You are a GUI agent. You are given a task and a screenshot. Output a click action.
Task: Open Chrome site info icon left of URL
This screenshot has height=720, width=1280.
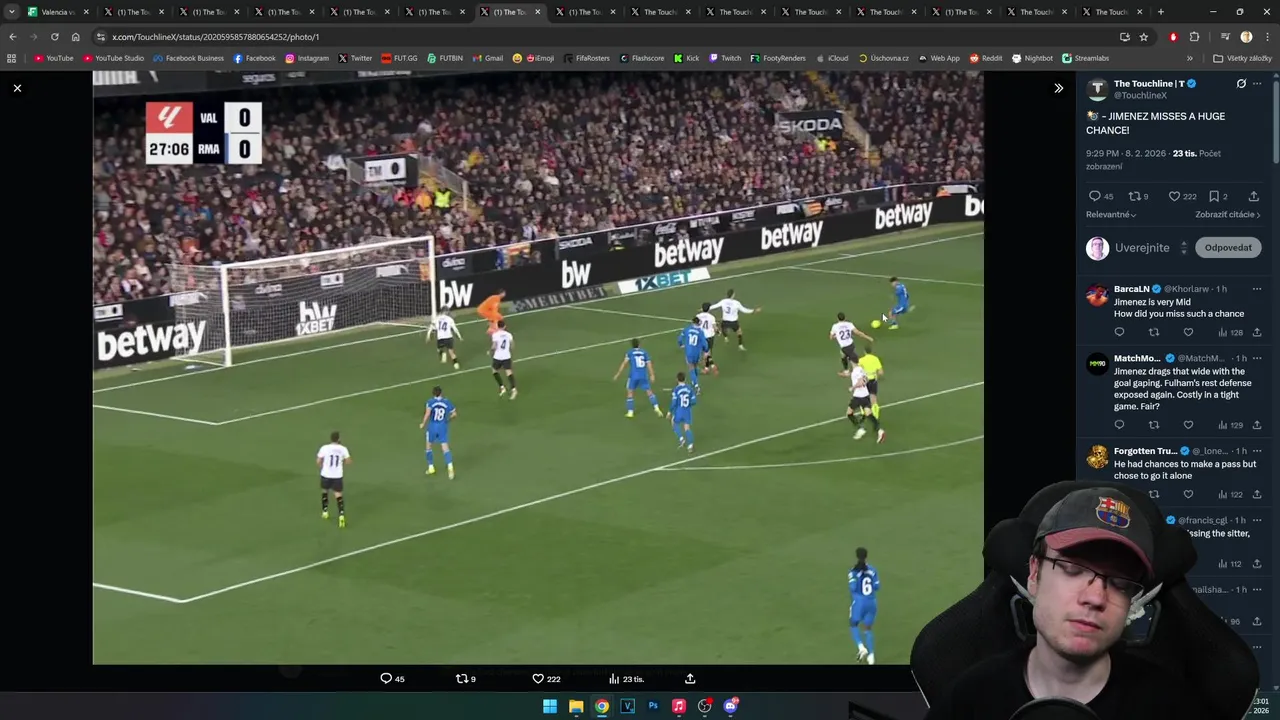tap(100, 37)
